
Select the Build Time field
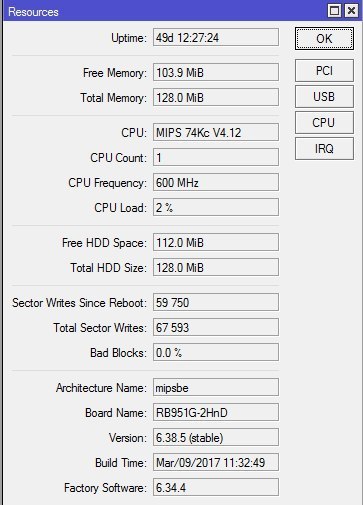click(216, 462)
